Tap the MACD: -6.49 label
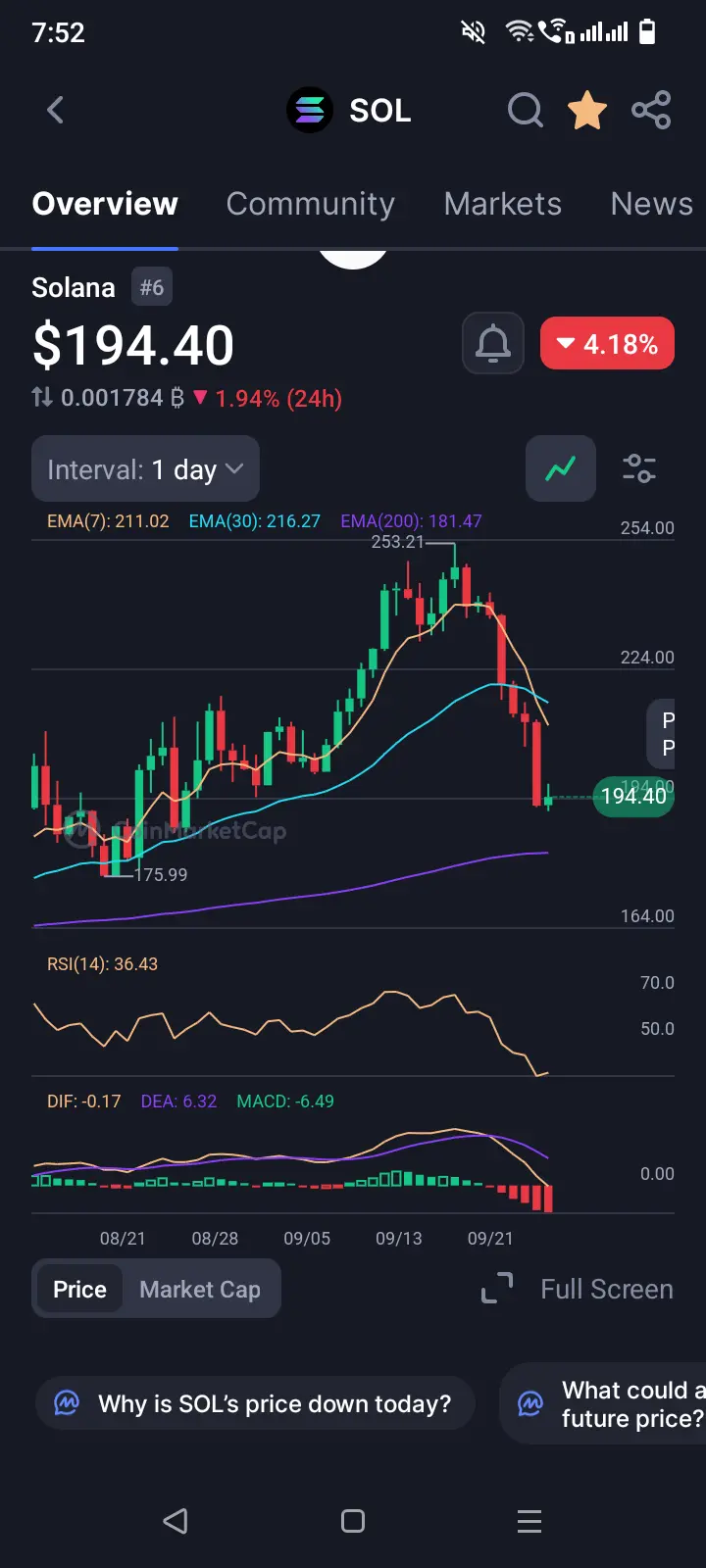This screenshot has height=1568, width=706. click(x=285, y=1102)
